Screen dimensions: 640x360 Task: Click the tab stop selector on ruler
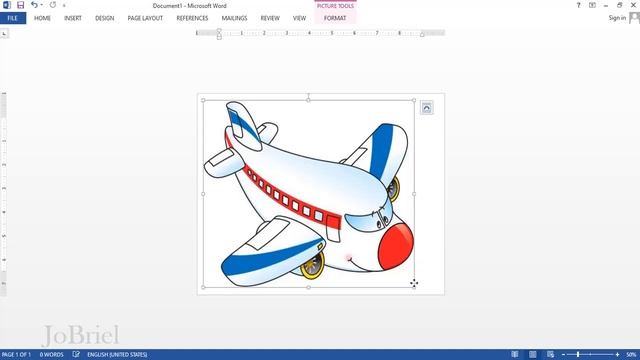point(4,33)
